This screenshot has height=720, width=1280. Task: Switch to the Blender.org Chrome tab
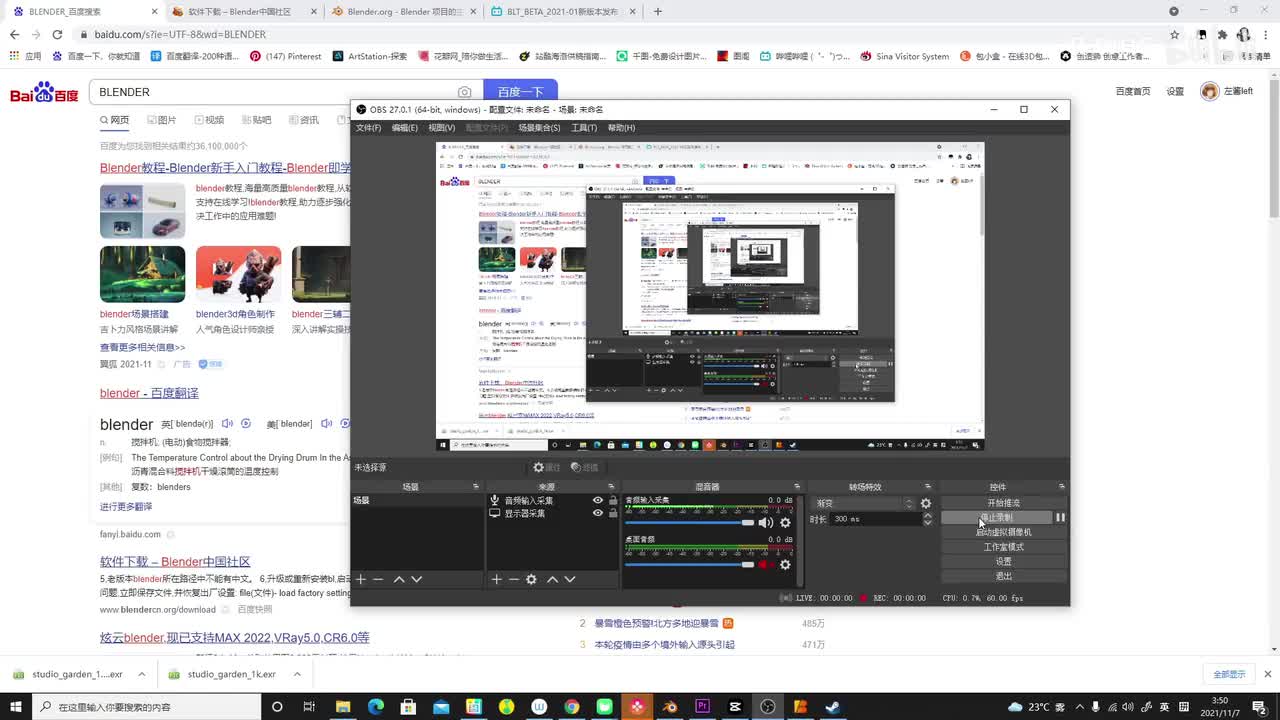pos(403,12)
